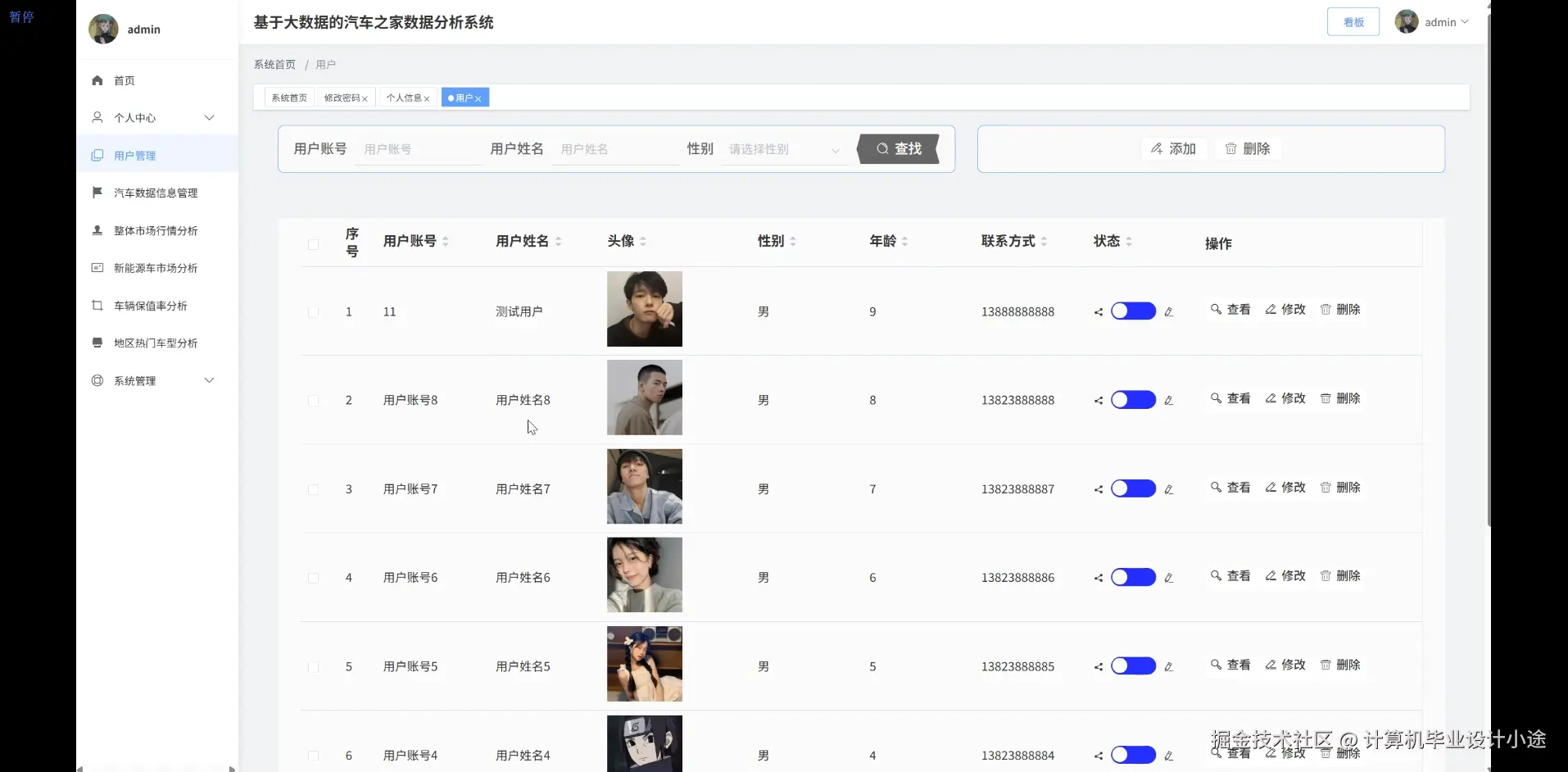Image resolution: width=1568 pixels, height=772 pixels.
Task: Toggle status switch for 用户账号4
Action: click(x=1133, y=755)
